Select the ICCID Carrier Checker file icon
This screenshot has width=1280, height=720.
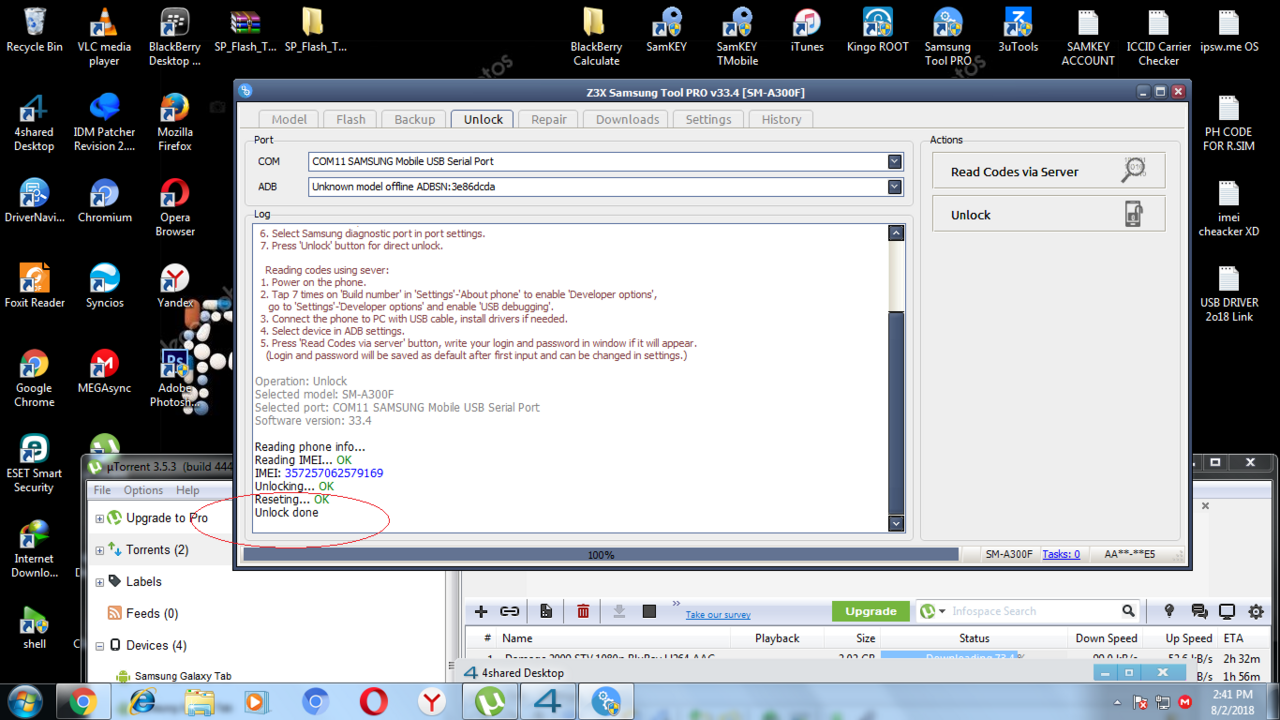1158,37
